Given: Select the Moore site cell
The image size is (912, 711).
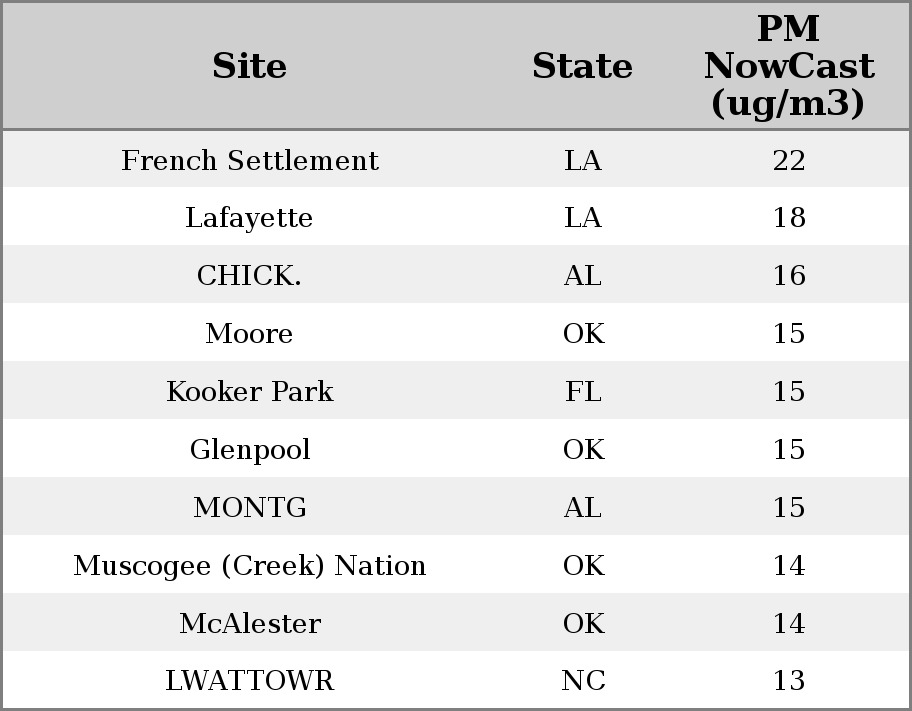Looking at the screenshot, I should (x=249, y=334).
